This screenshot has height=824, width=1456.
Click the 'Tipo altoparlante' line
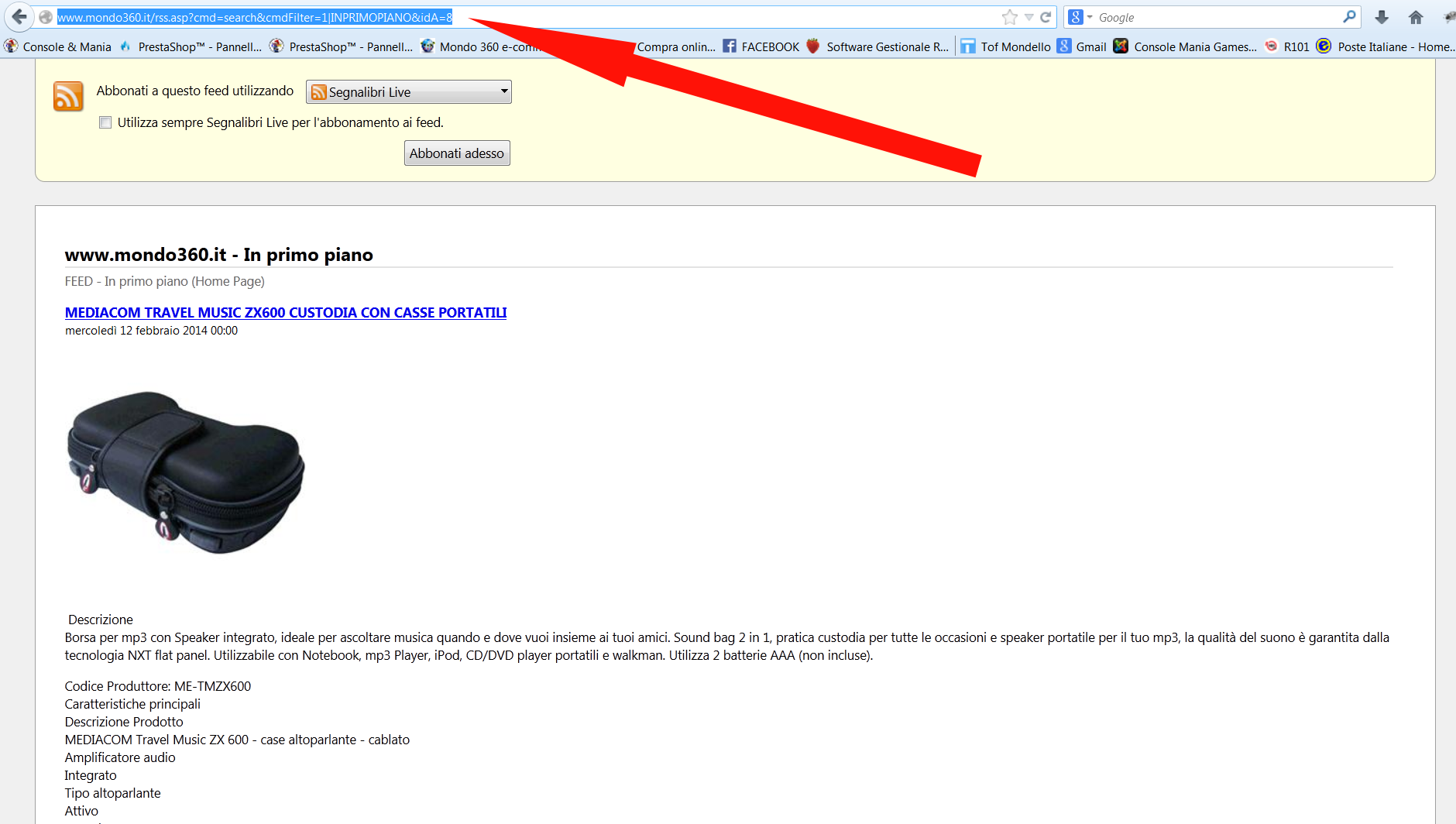113,793
